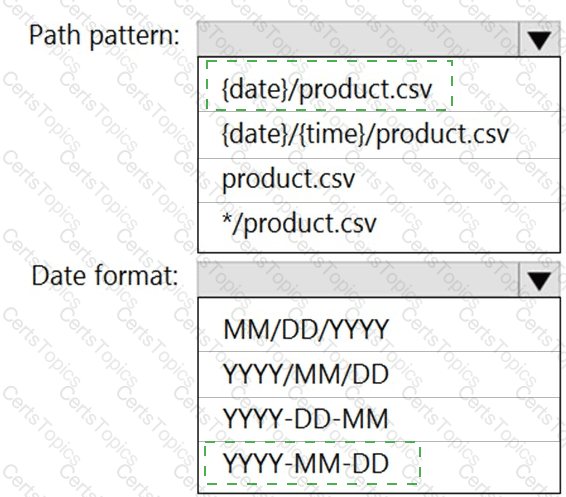The image size is (566, 497).
Task: Open the Path pattern dropdown arrow
Action: 539,39
